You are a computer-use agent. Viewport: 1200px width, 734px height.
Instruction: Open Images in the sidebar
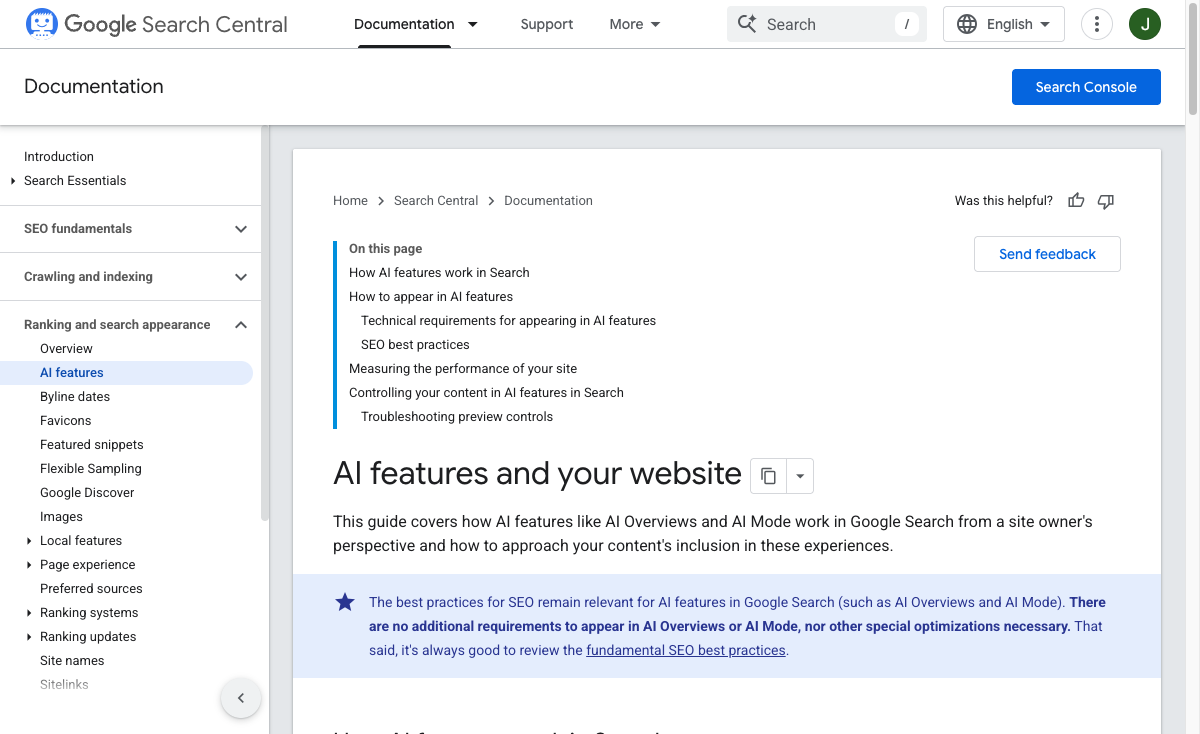point(61,517)
